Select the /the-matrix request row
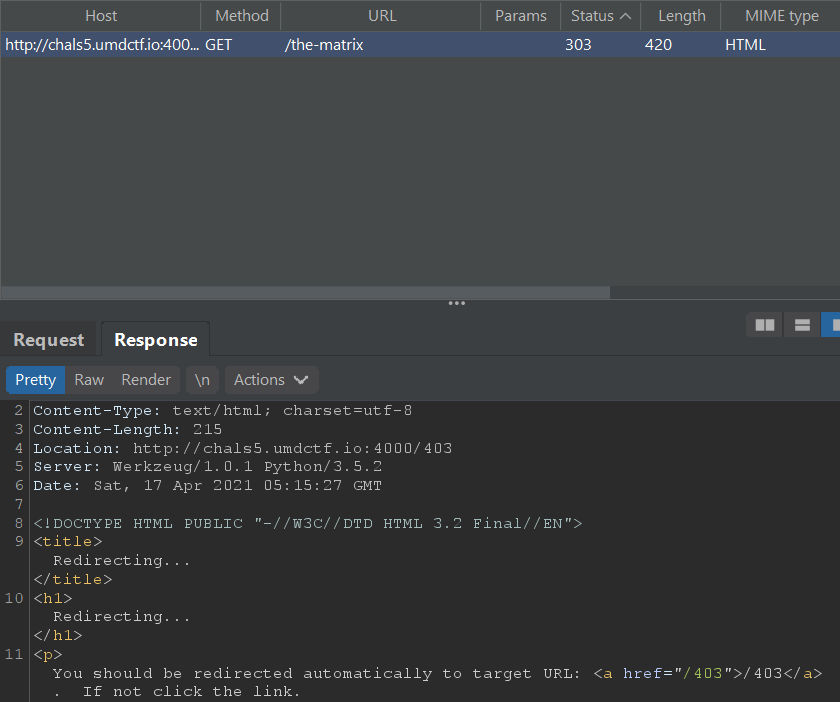Image resolution: width=840 pixels, height=702 pixels. [x=420, y=44]
